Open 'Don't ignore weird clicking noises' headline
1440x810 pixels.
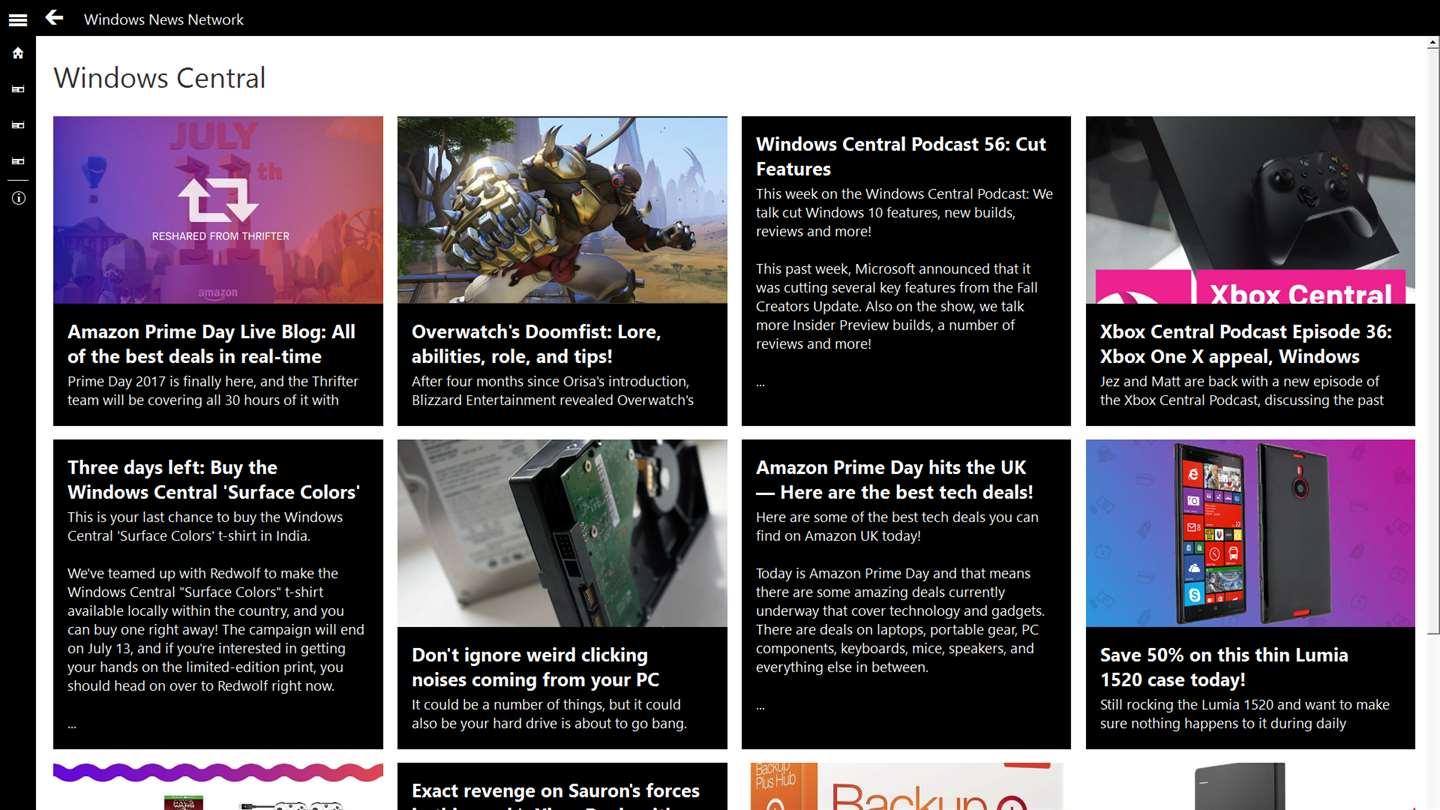(536, 667)
